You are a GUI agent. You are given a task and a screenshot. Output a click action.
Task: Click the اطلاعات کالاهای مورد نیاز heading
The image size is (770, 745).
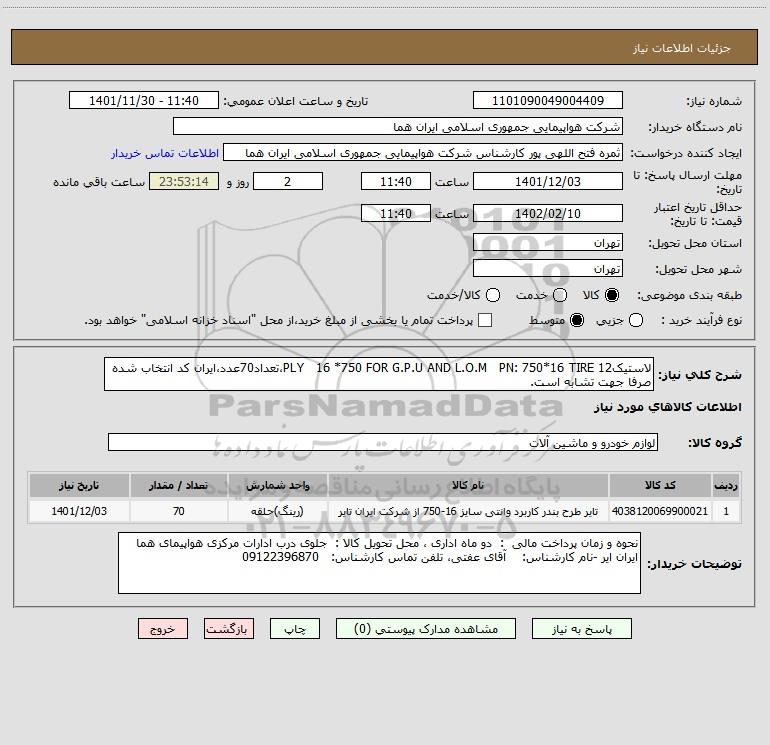[x=668, y=407]
